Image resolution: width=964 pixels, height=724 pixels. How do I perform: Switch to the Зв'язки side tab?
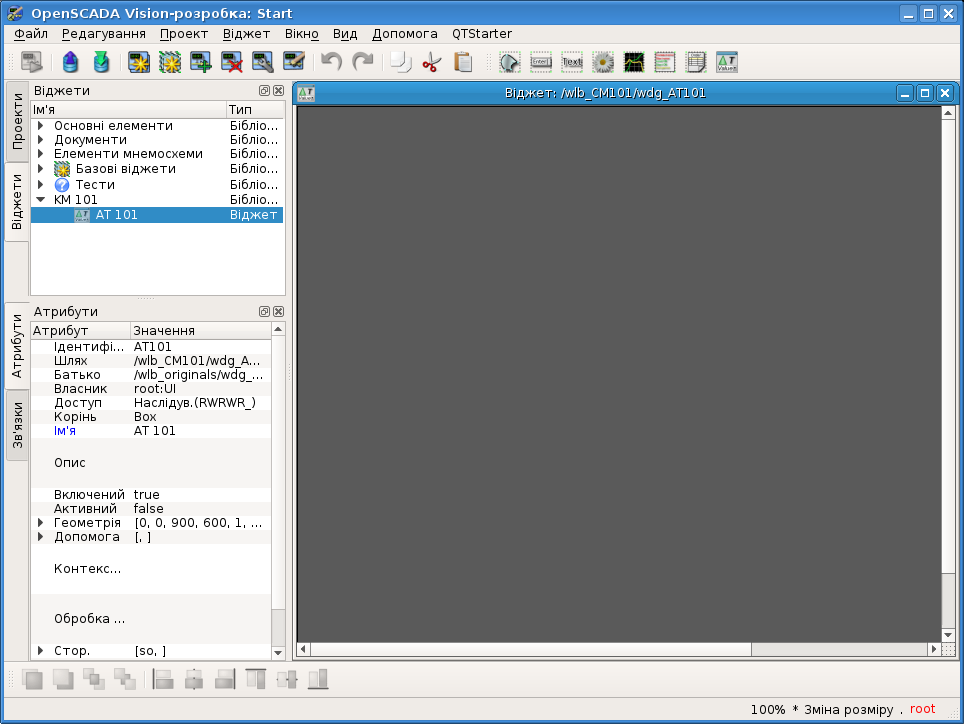point(17,427)
